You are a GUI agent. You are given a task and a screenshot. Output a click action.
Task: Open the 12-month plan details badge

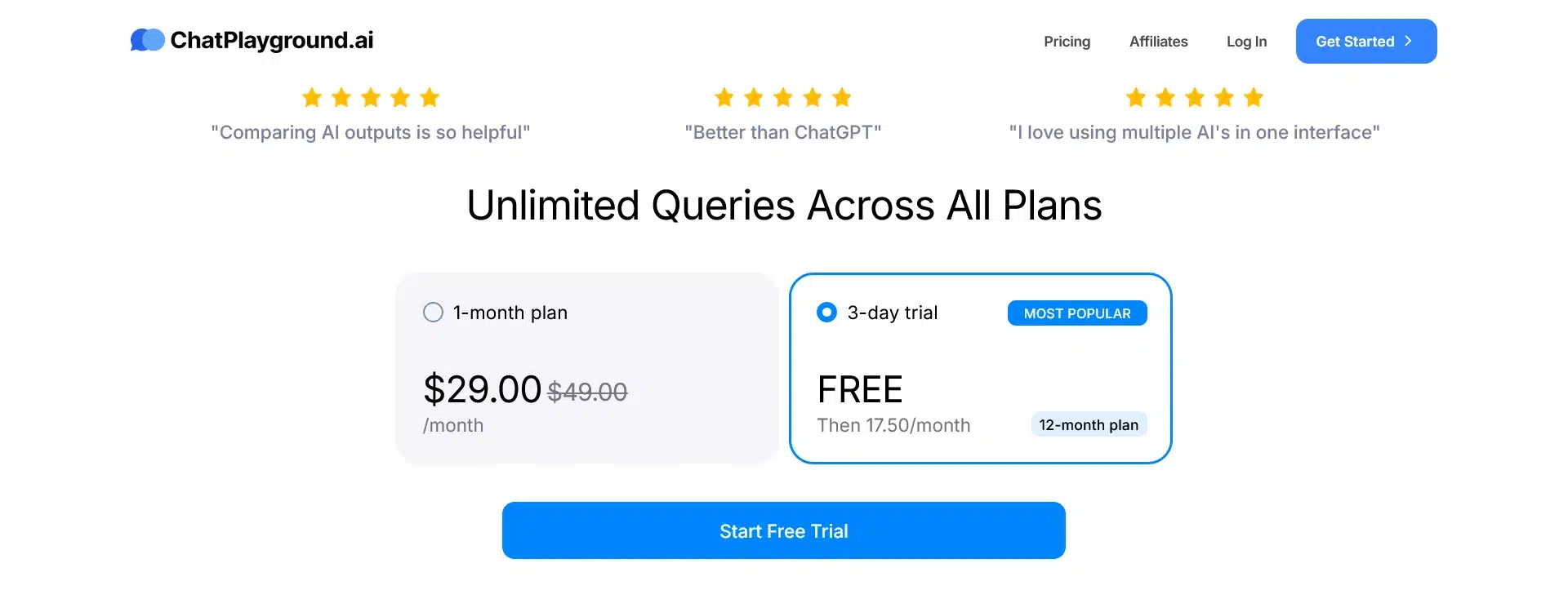pos(1089,424)
